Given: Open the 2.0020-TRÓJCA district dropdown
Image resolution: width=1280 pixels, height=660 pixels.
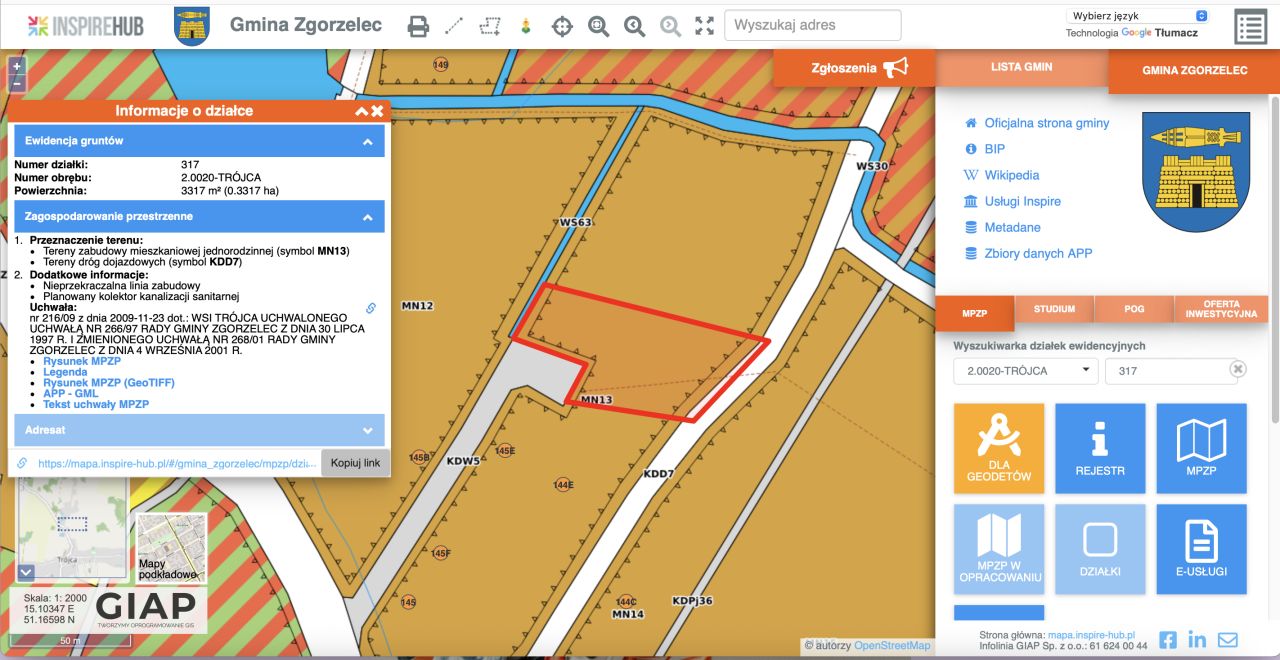Looking at the screenshot, I should 1025,371.
